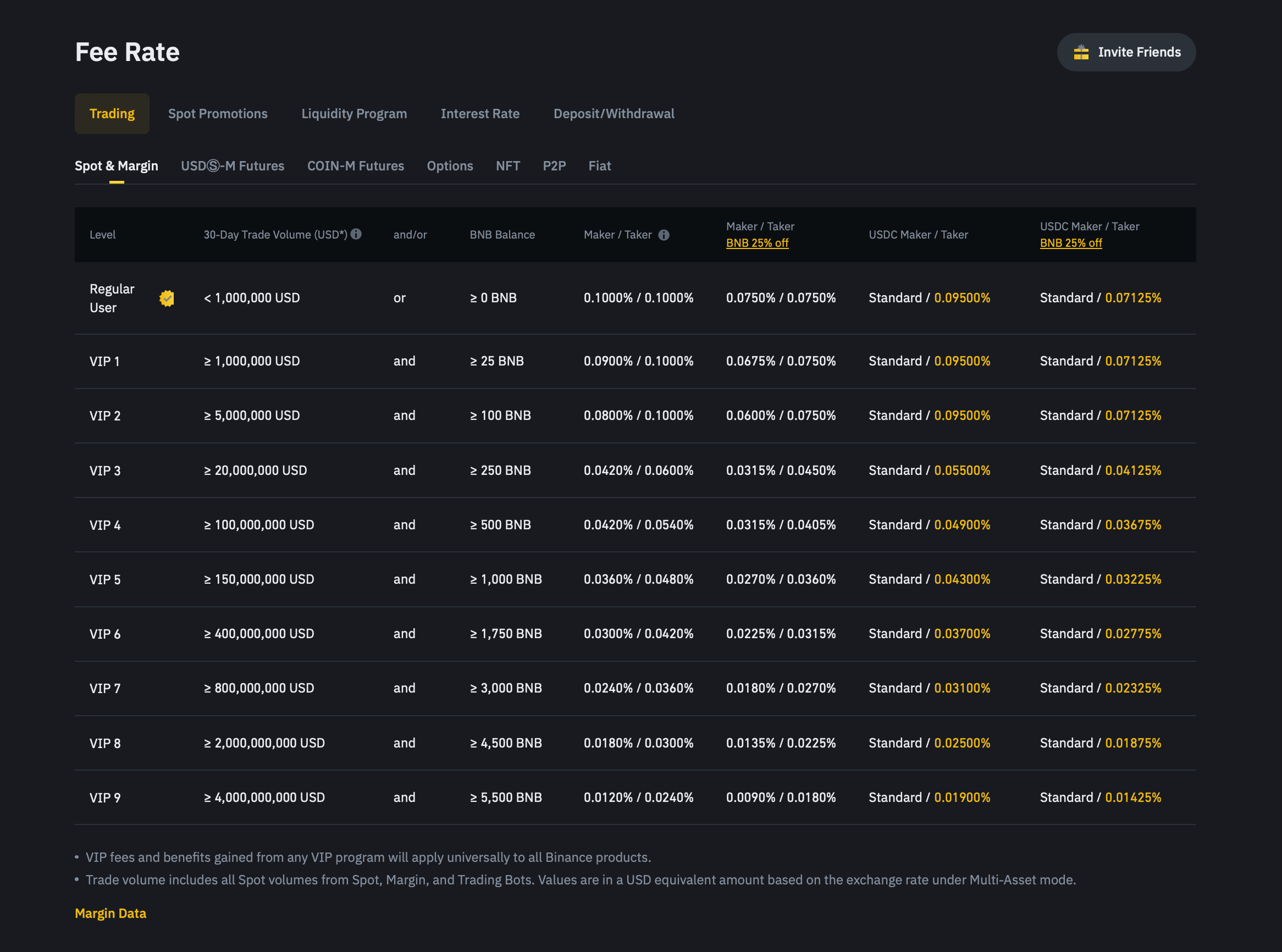
Task: Click the '0.0600% / 0.0750%' discounted fee cell
Action: tap(781, 416)
